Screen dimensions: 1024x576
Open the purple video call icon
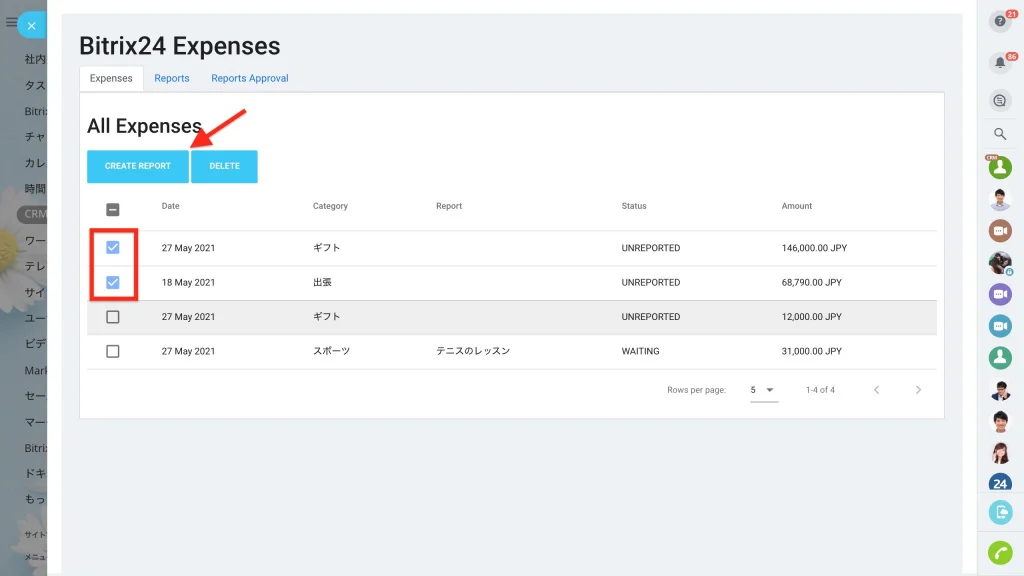[x=1000, y=294]
